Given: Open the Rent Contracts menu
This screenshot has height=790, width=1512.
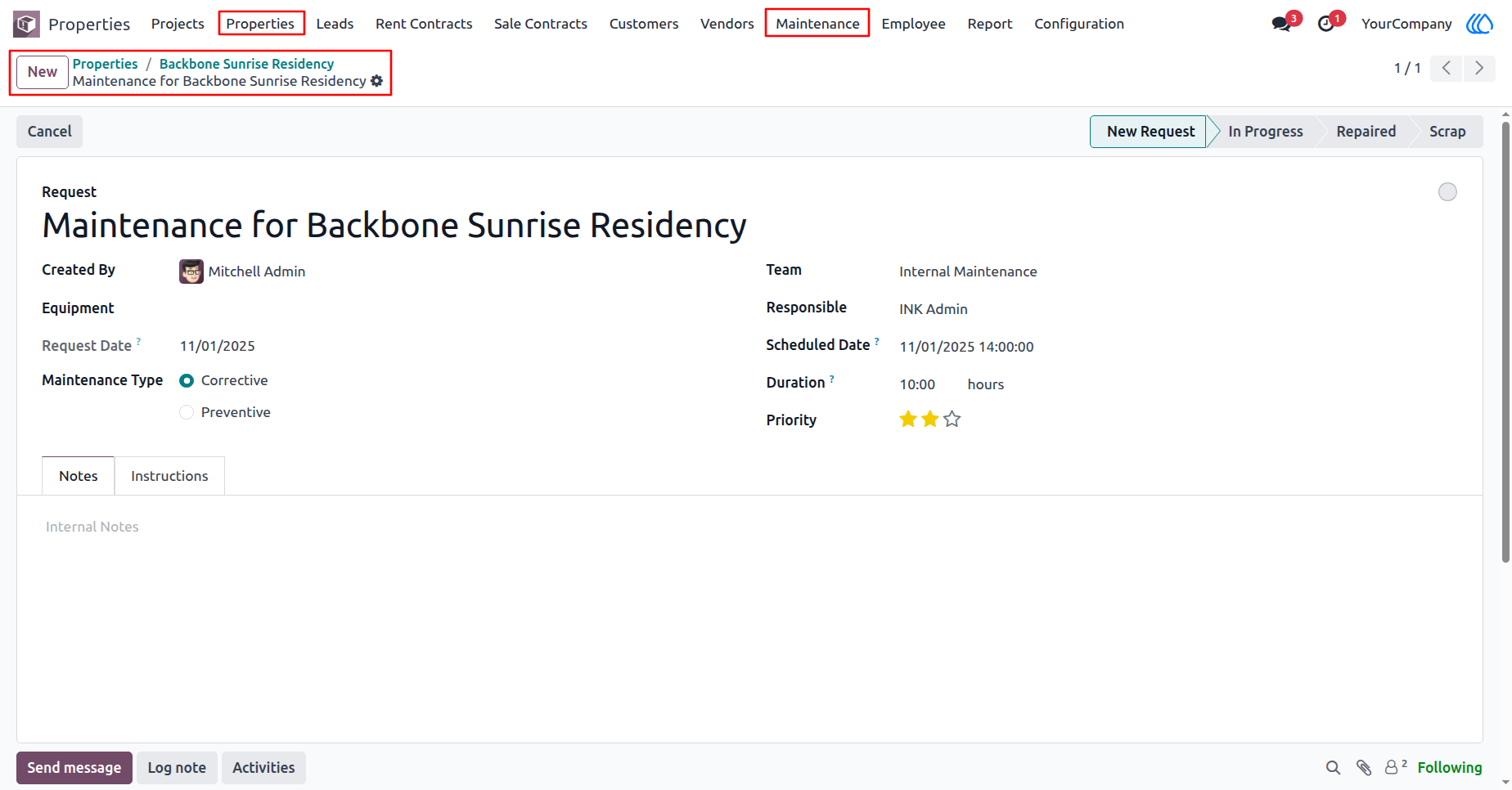Looking at the screenshot, I should [424, 24].
